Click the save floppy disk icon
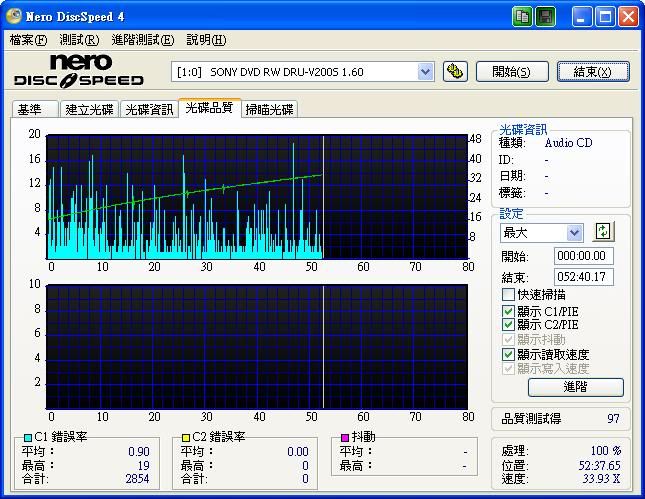 point(546,16)
